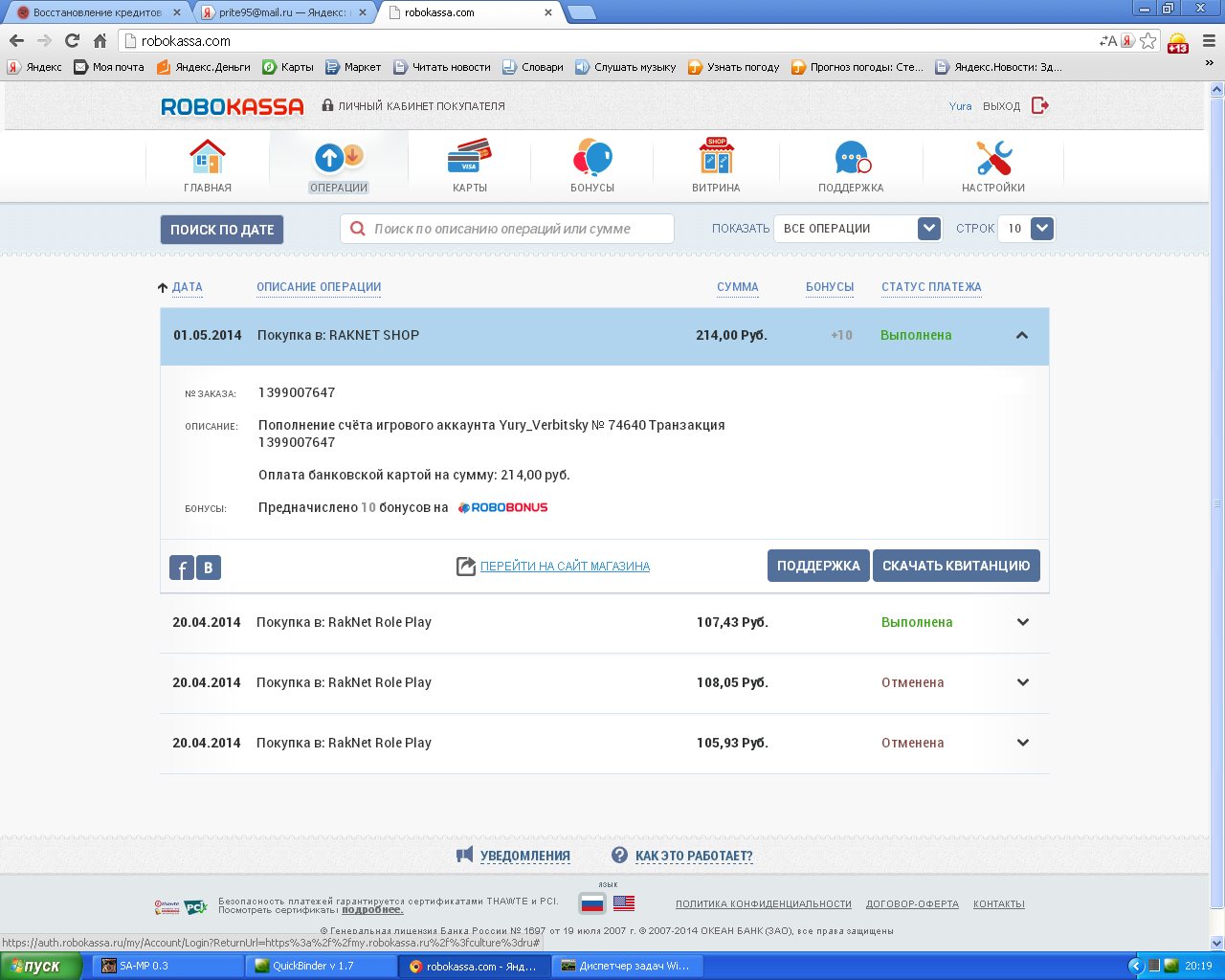Image resolution: width=1225 pixels, height=980 pixels.
Task: Click browser back arrow
Action: click(16, 40)
